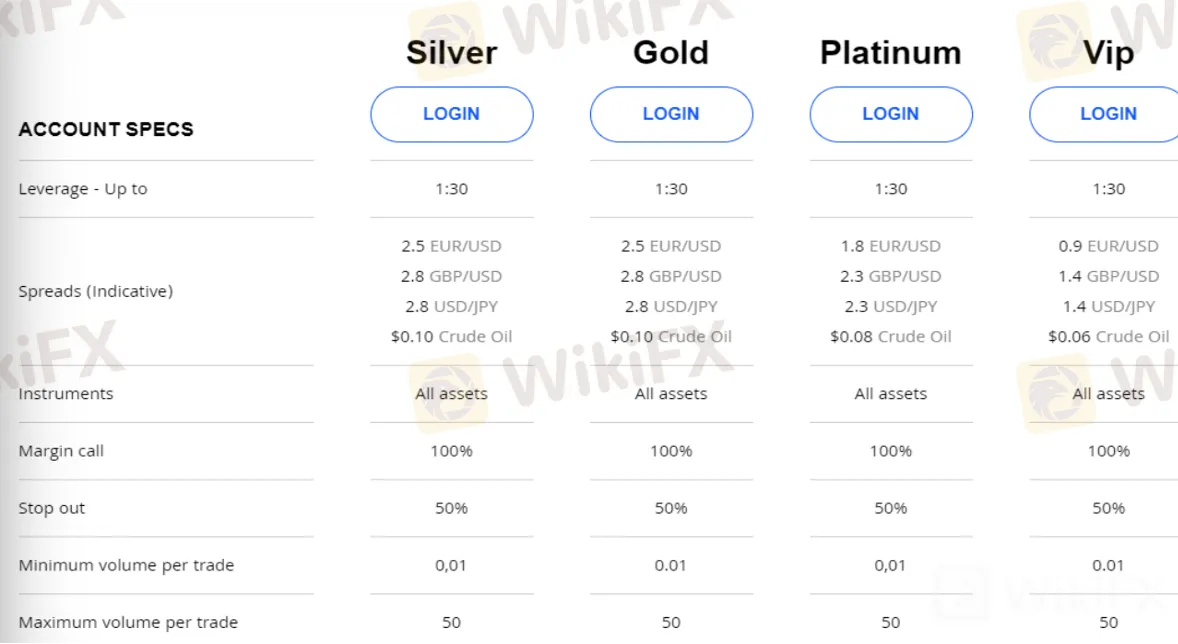
Task: Click the Spreads (Indicative) row label
Action: [95, 292]
